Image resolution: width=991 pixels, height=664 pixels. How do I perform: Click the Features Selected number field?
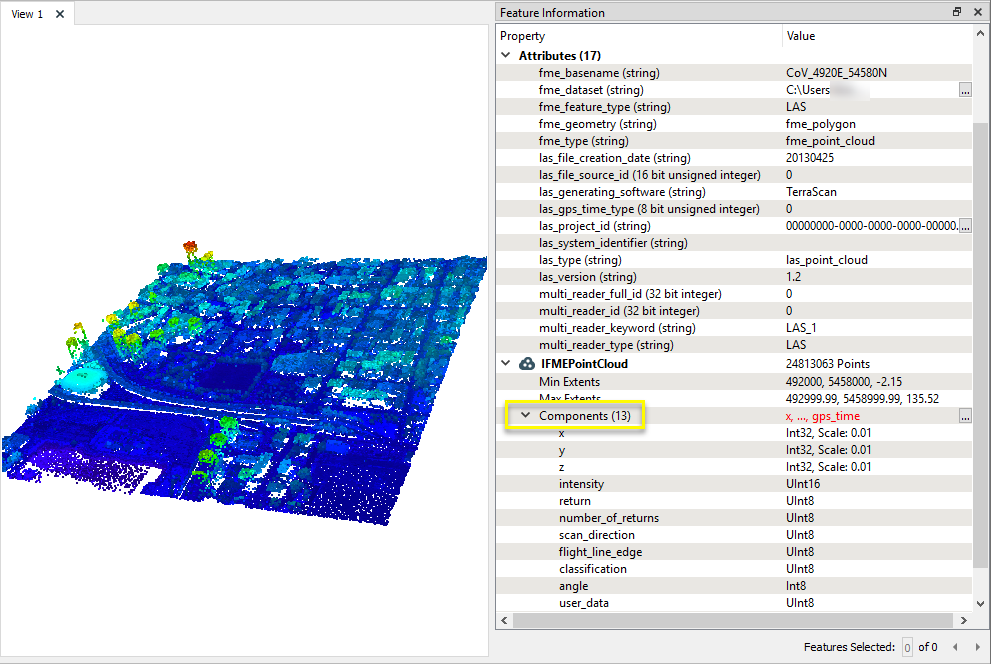pos(907,646)
